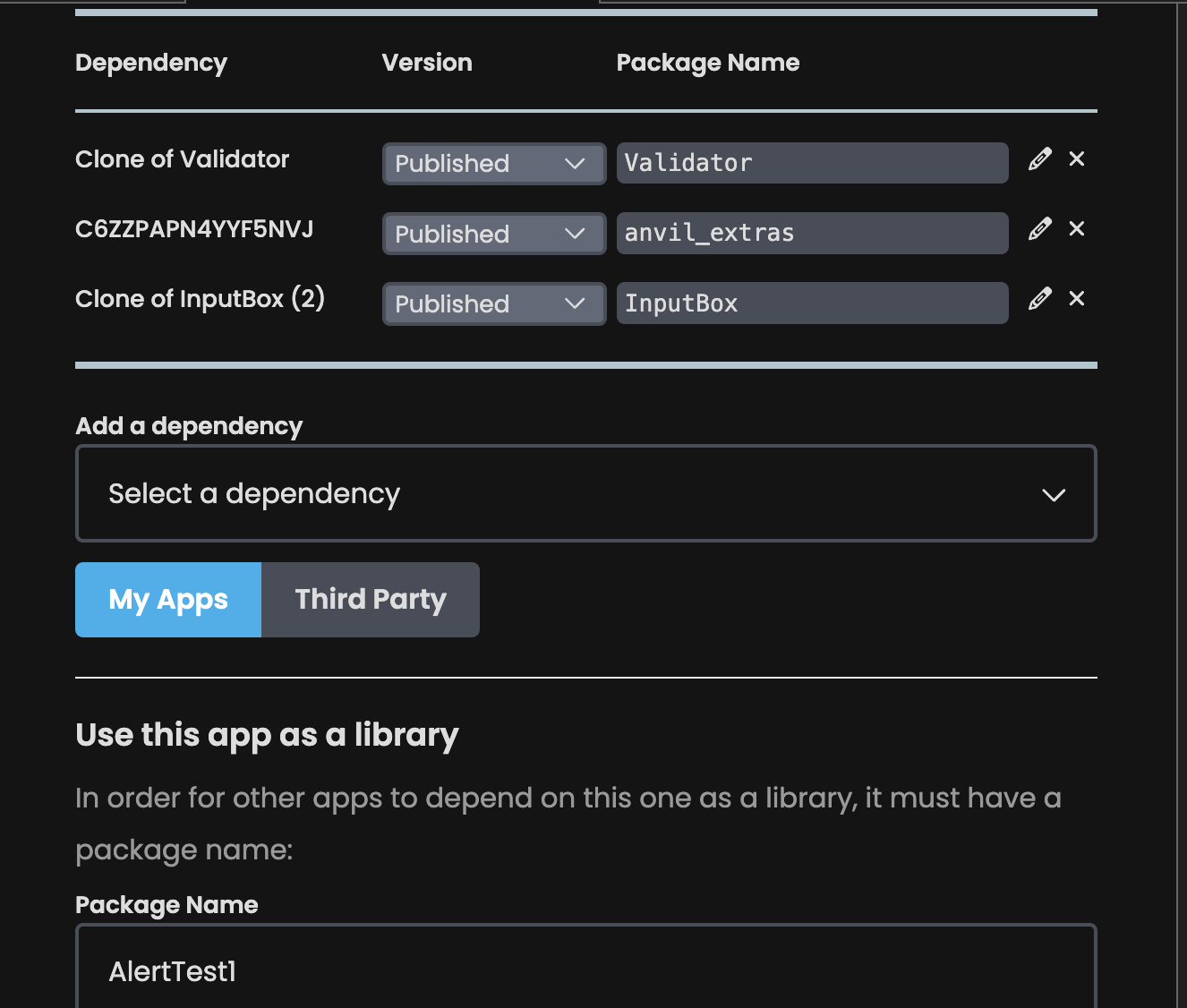Click the Package Name column header
The height and width of the screenshot is (1008, 1187).
(x=707, y=63)
